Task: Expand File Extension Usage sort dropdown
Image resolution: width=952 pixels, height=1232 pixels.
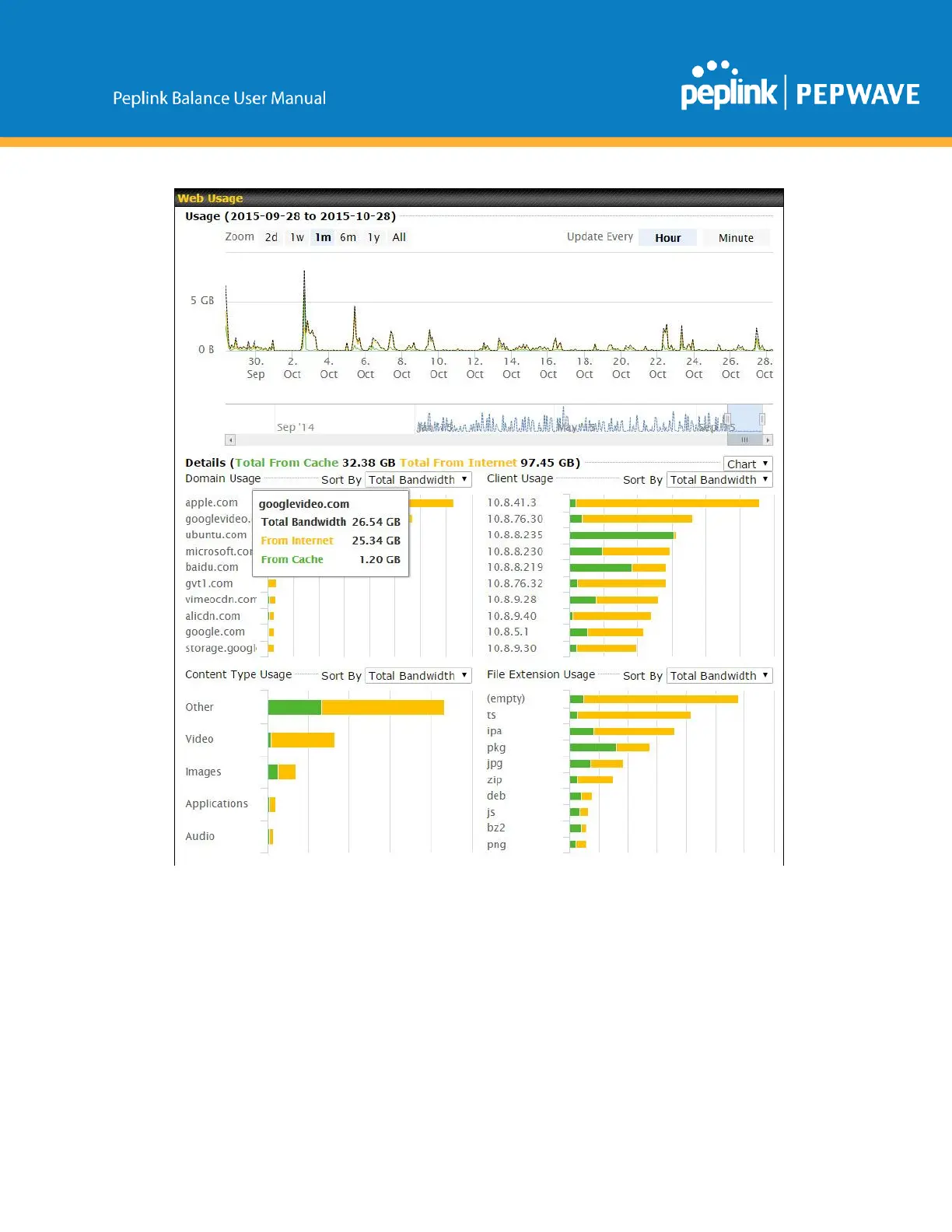Action: pyautogui.click(x=719, y=676)
